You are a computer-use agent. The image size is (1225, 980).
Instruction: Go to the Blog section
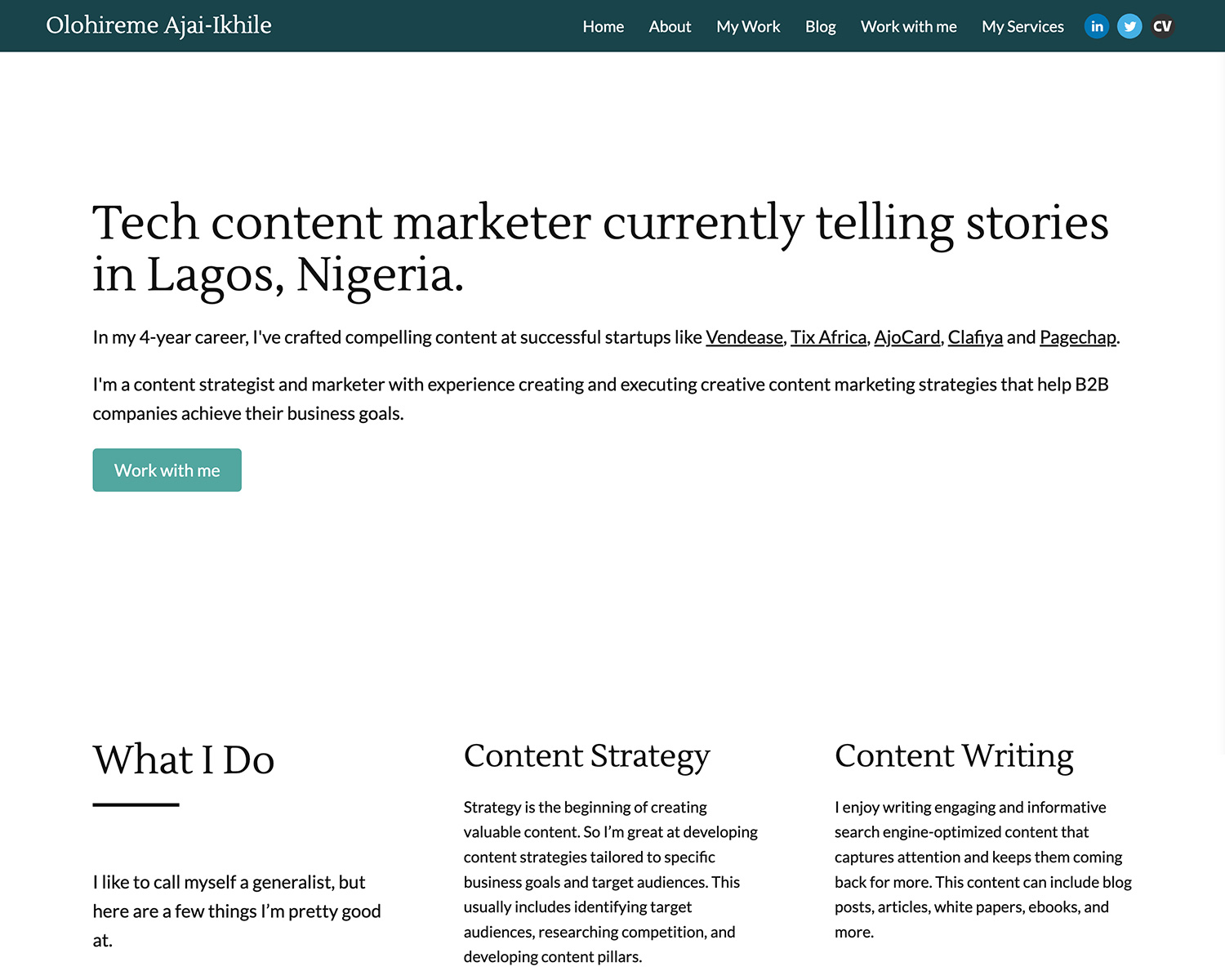point(820,26)
